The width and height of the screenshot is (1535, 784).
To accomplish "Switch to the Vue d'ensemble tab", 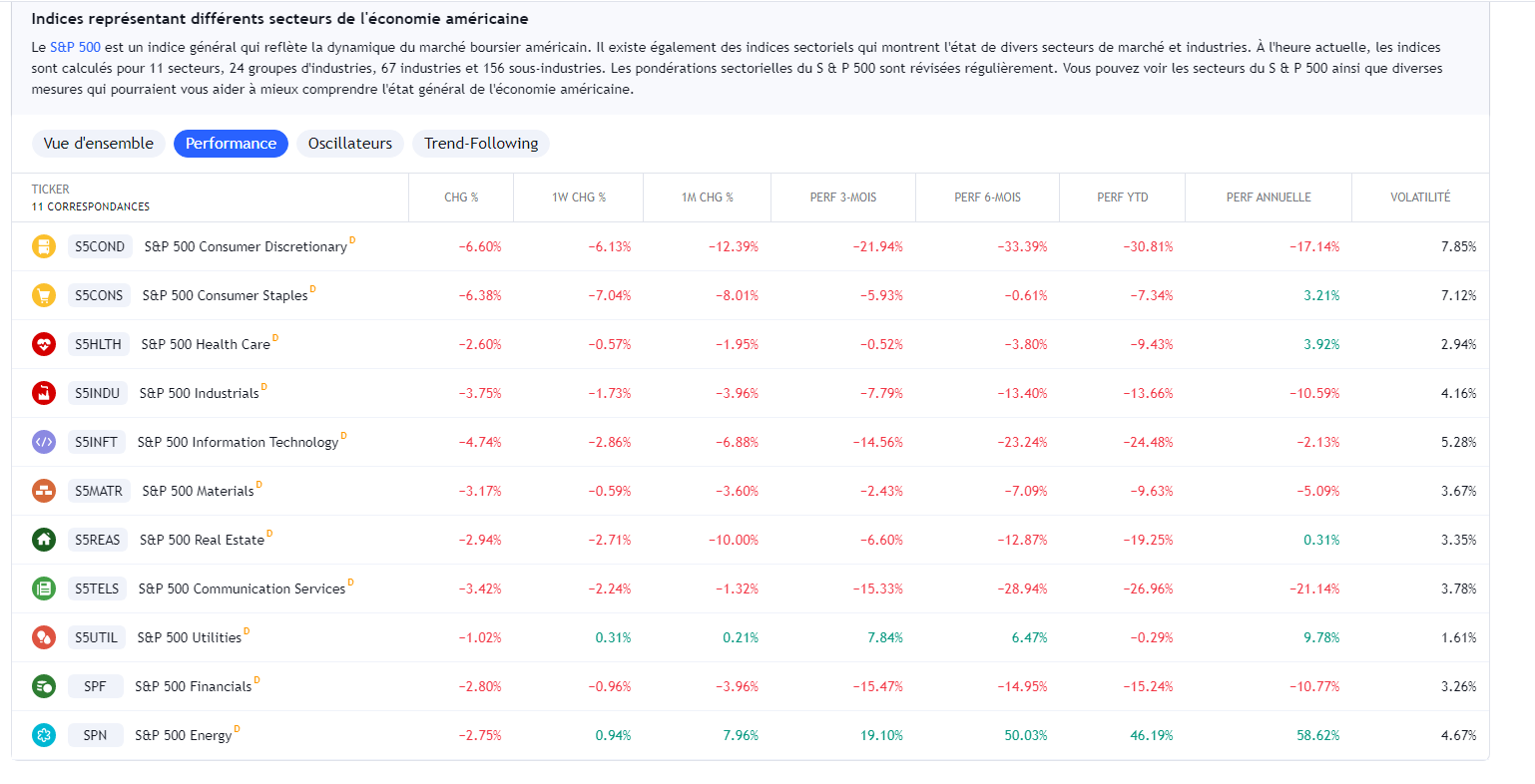I will pyautogui.click(x=98, y=144).
